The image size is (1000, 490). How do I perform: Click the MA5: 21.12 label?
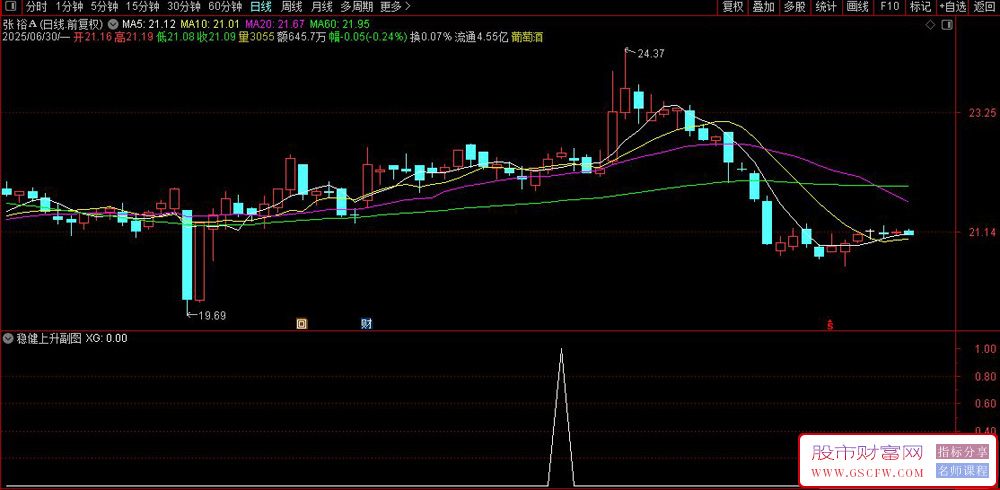(149, 25)
